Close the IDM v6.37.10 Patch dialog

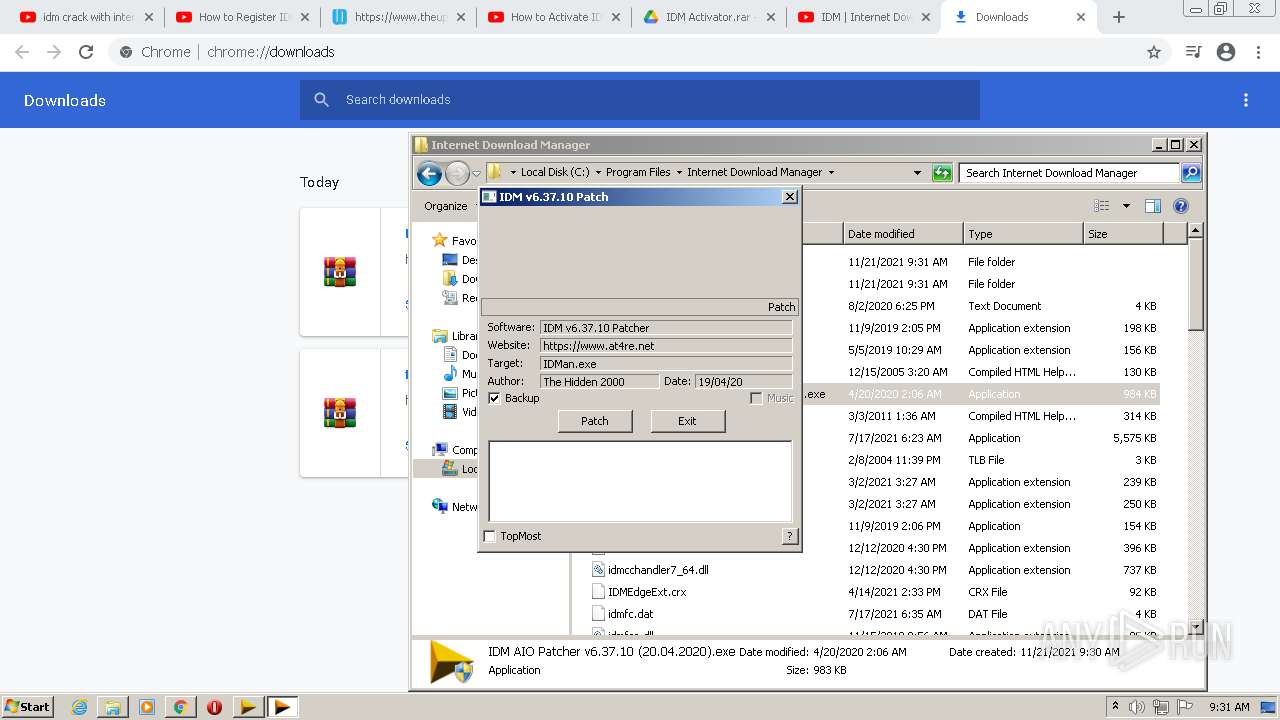tap(789, 197)
